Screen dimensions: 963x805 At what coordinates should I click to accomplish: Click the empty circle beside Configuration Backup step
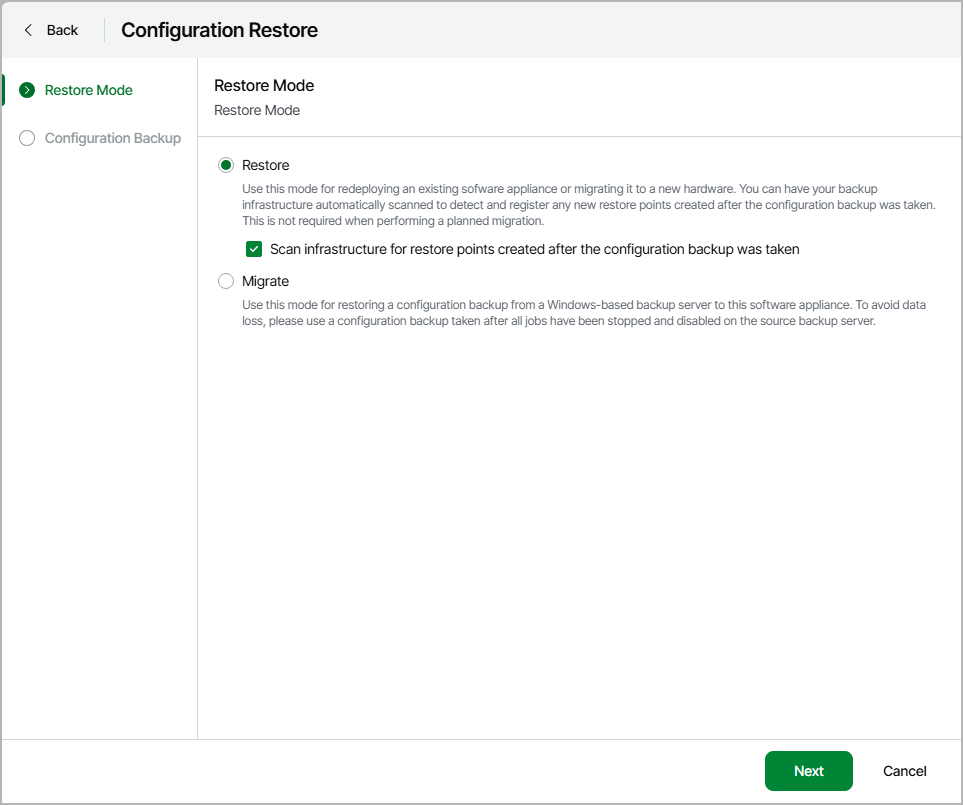click(27, 138)
